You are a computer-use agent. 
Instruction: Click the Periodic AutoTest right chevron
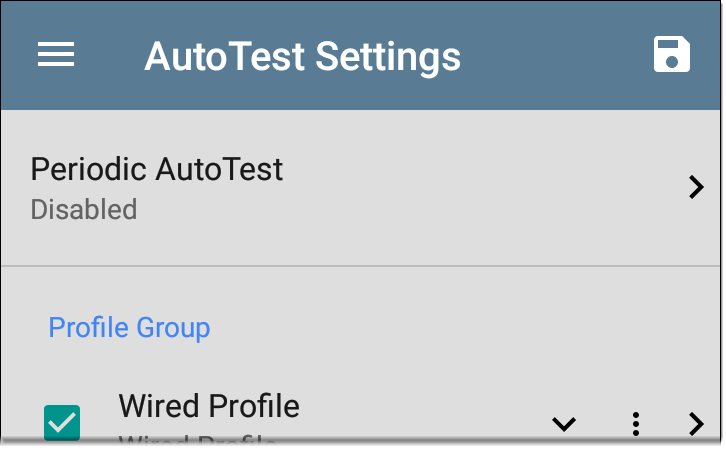point(696,187)
